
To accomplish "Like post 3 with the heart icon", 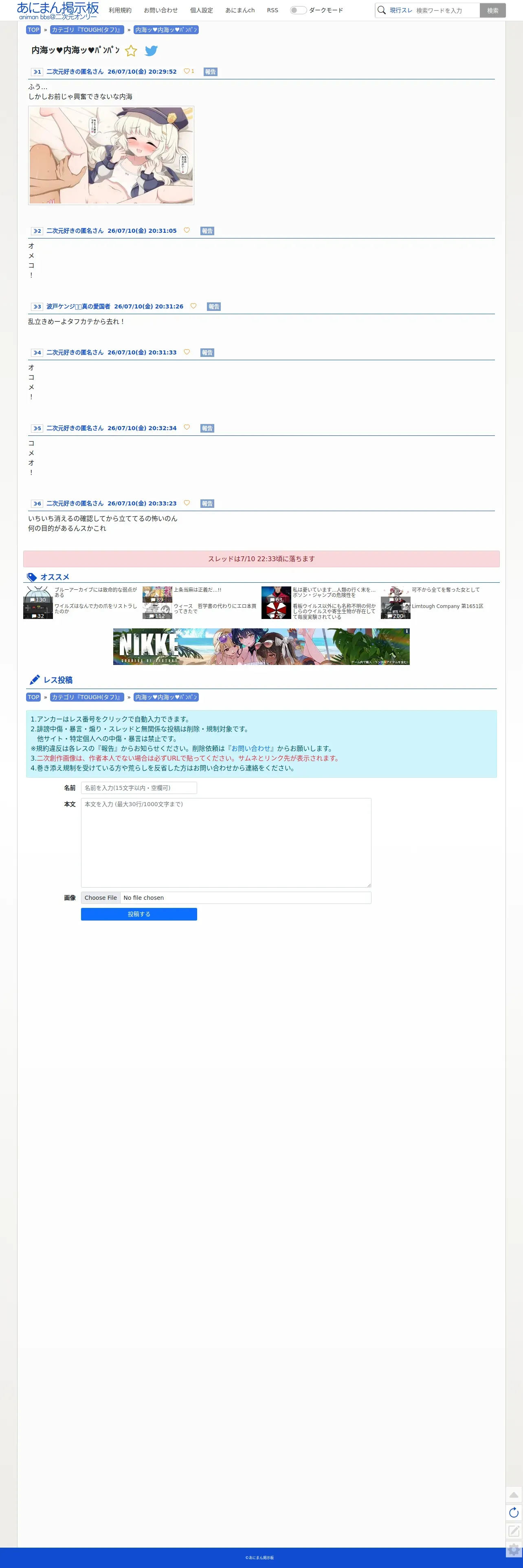I will click(193, 306).
